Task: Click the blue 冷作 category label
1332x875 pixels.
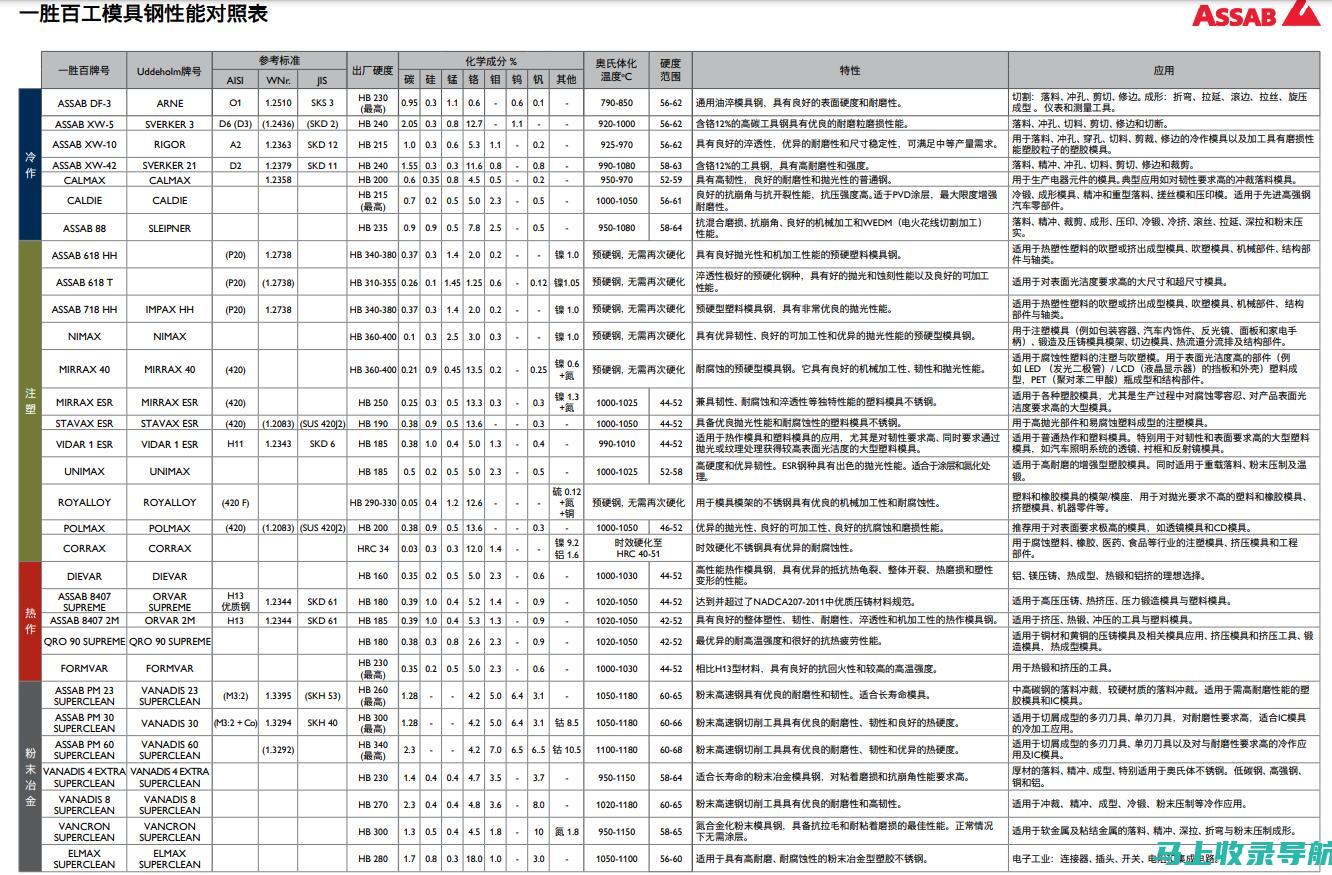Action: tap(29, 164)
